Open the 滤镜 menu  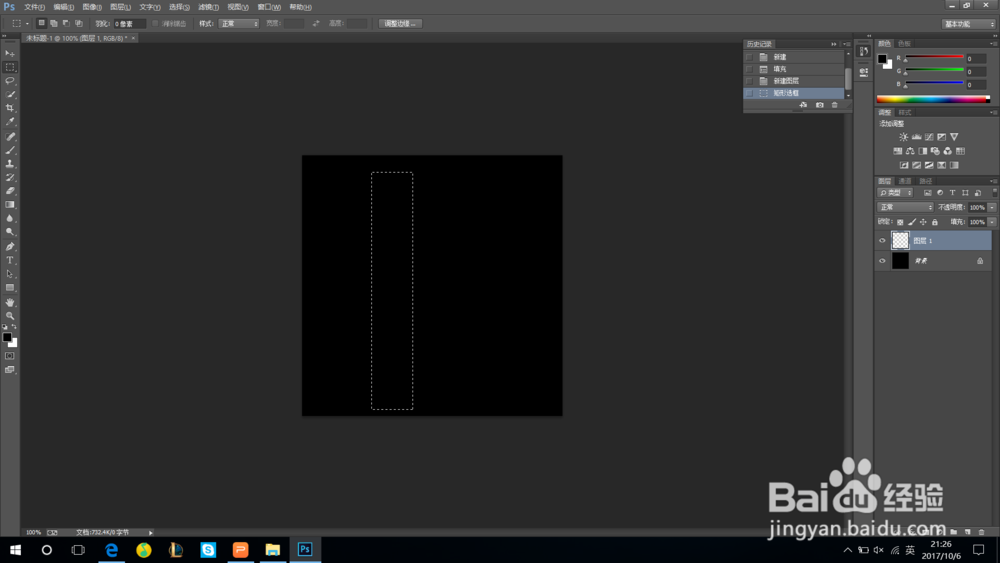pyautogui.click(x=209, y=7)
